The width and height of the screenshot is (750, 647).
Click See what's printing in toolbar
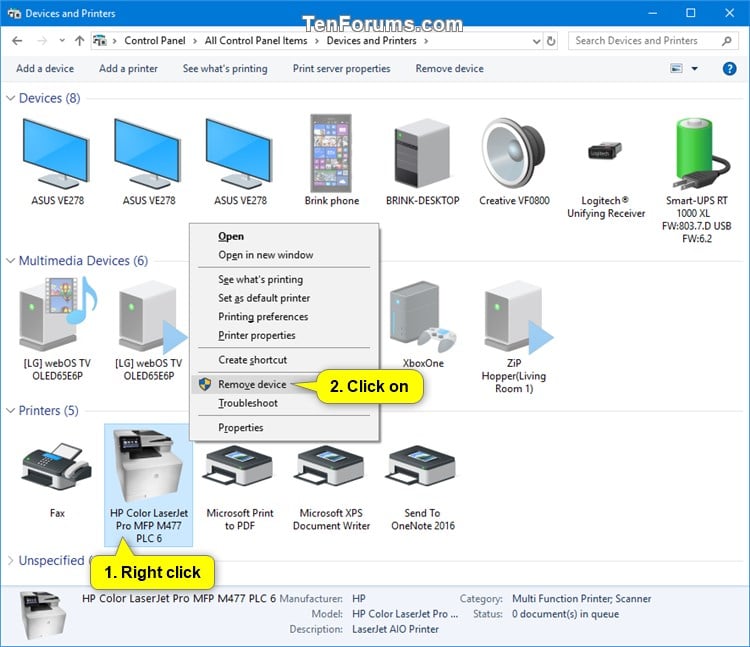(x=225, y=69)
